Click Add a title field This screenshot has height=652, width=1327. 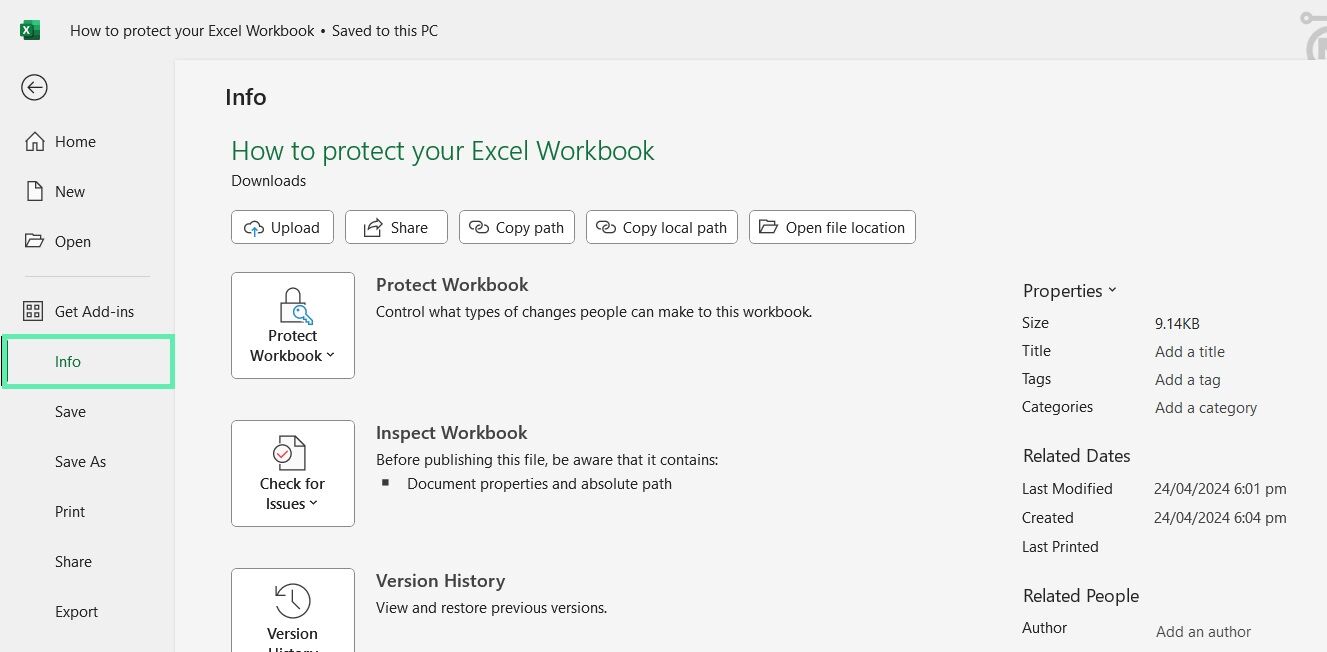pyautogui.click(x=1189, y=351)
